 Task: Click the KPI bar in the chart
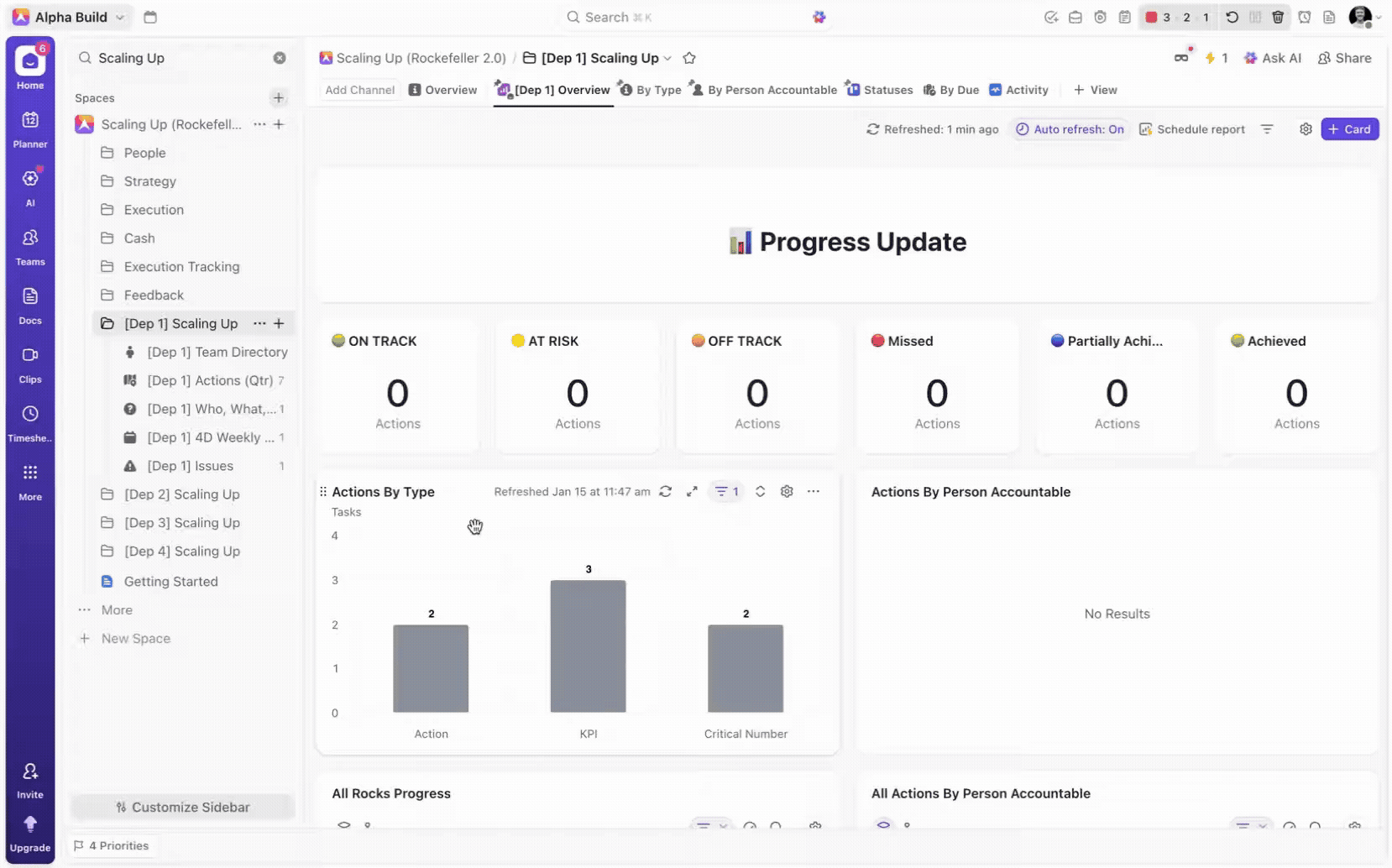(588, 646)
